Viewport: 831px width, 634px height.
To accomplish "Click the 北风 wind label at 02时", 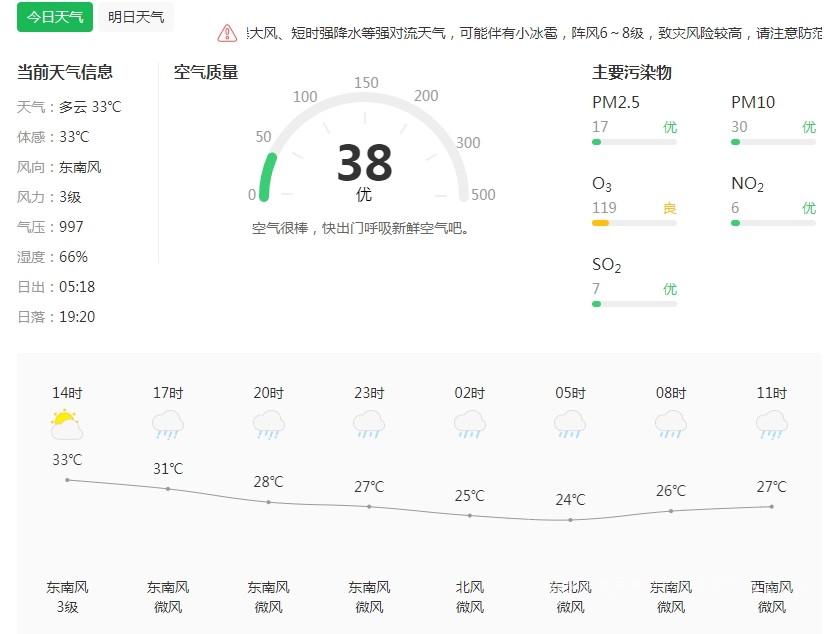I will point(470,587).
